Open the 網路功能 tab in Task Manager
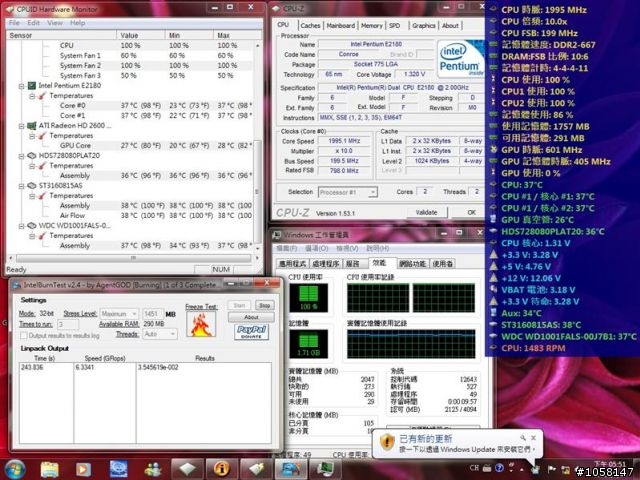 click(412, 264)
